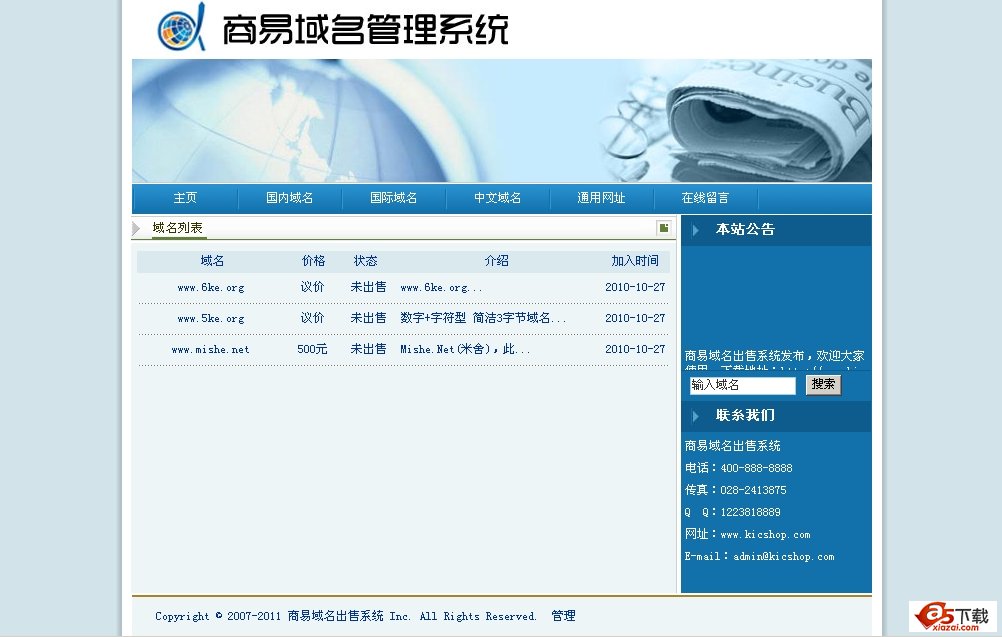Click the 搜索 search button

tap(823, 385)
